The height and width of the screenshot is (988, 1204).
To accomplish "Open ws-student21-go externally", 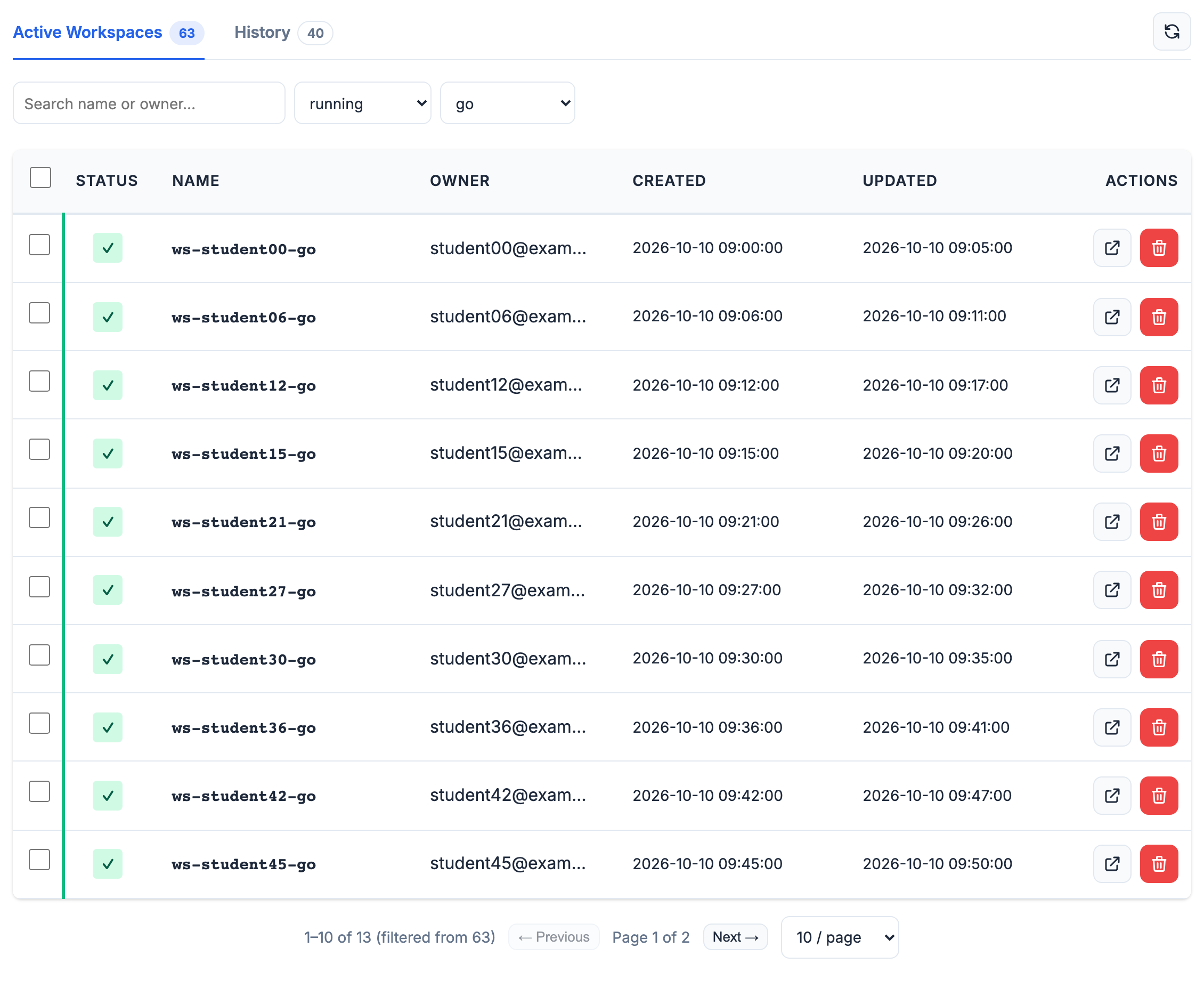I will (1112, 522).
